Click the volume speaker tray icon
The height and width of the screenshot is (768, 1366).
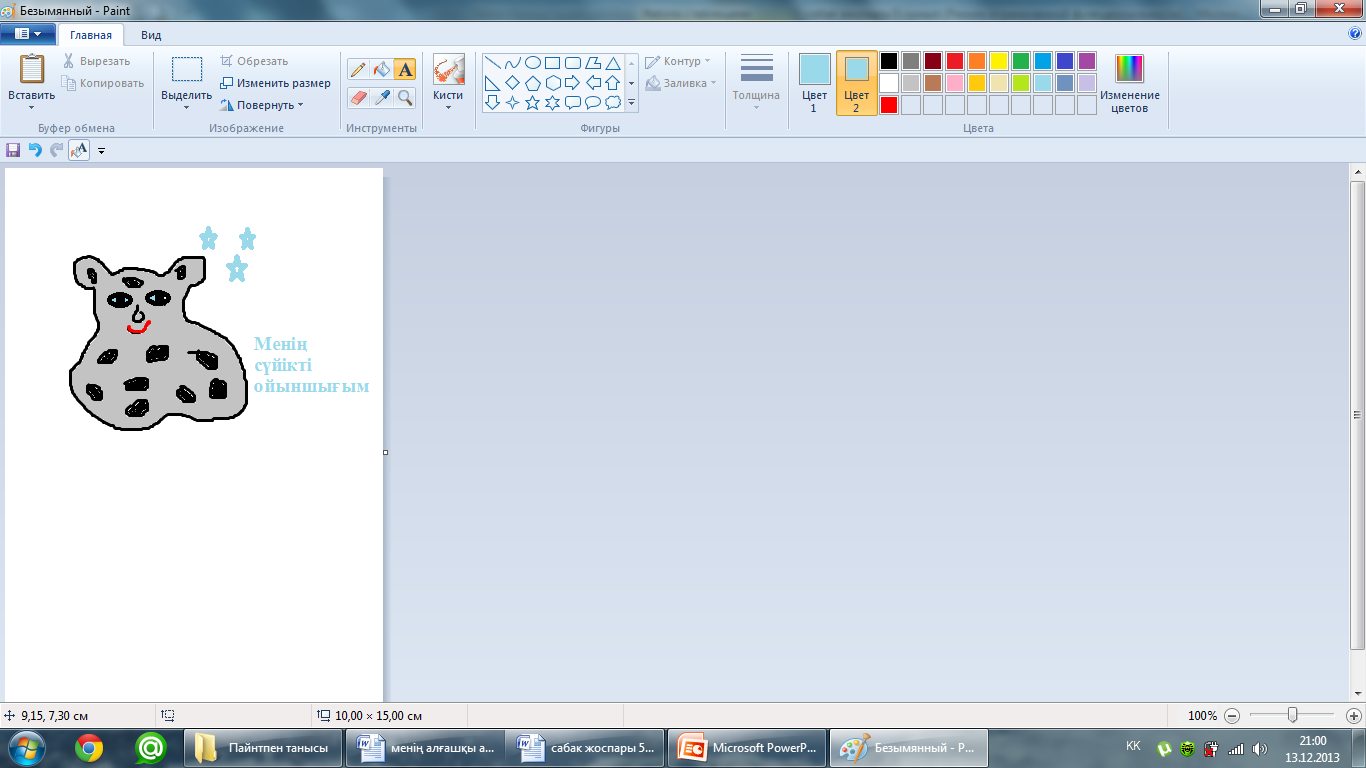(1259, 748)
